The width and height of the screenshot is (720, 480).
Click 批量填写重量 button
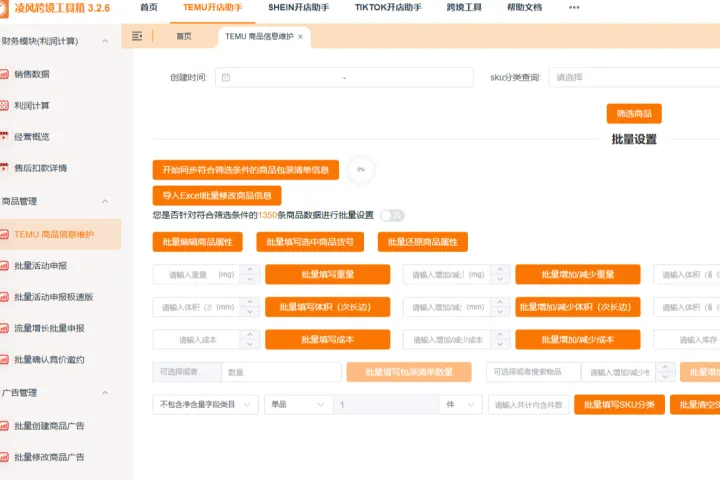point(327,275)
